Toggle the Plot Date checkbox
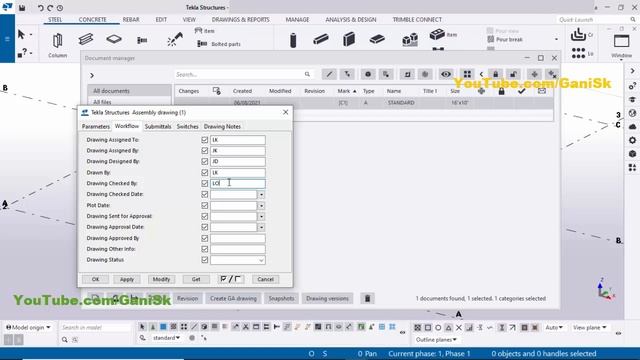Image resolution: width=640 pixels, height=360 pixels. coord(204,205)
